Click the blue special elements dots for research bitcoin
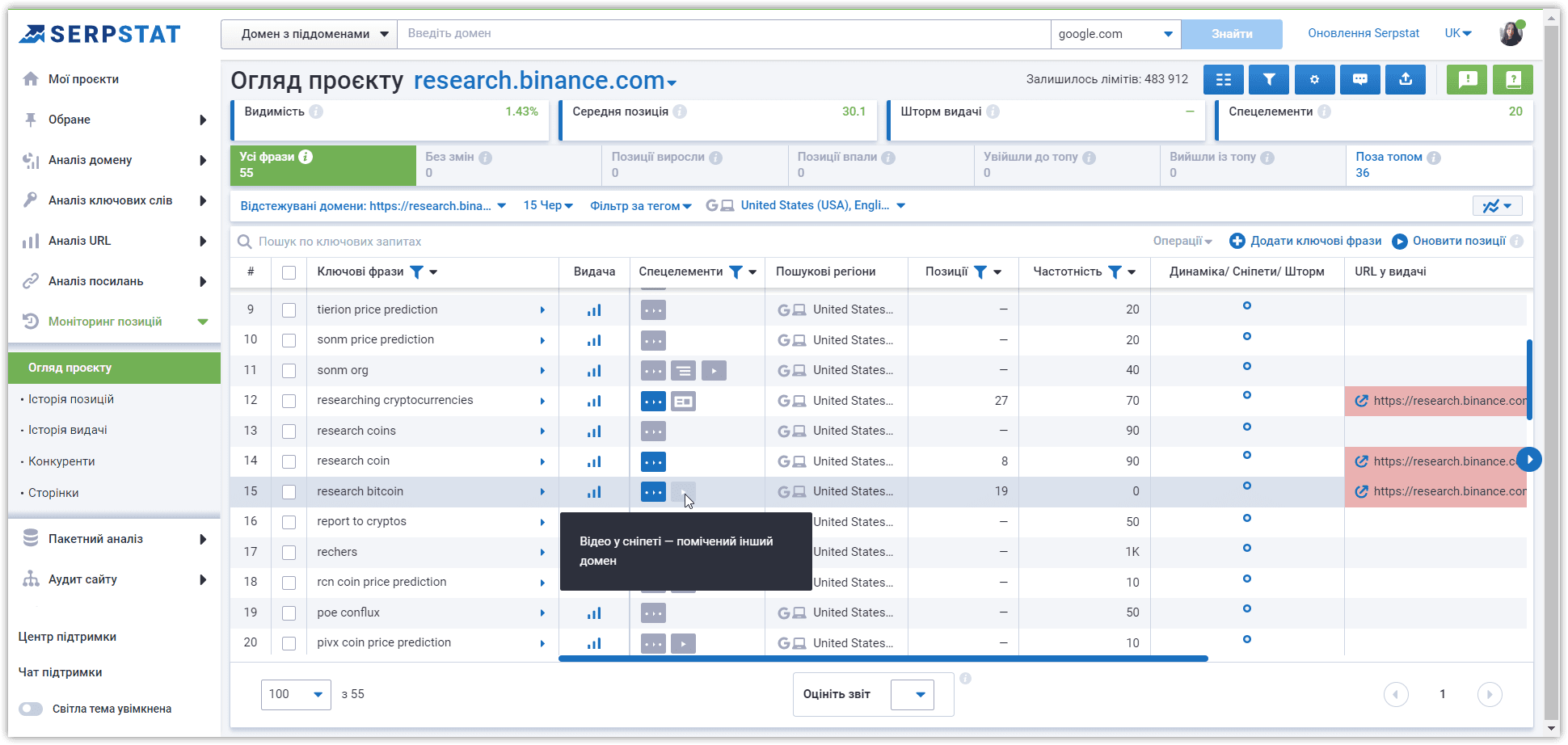Viewport: 1568px width, 745px height. (653, 491)
